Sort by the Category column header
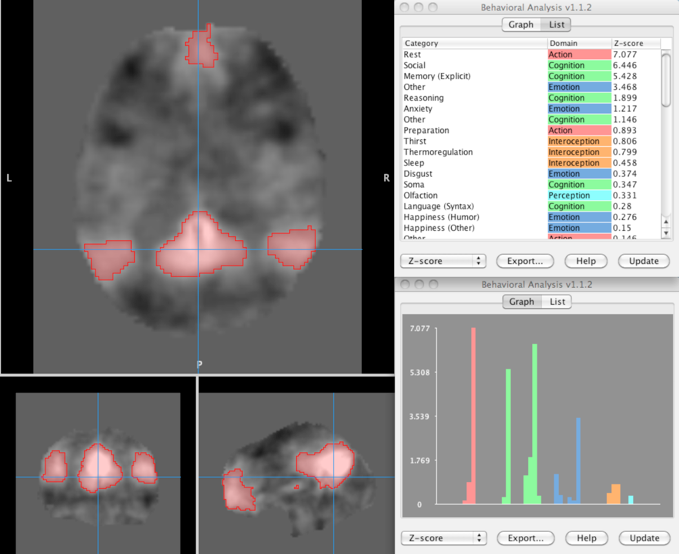The height and width of the screenshot is (556, 679). [474, 43]
